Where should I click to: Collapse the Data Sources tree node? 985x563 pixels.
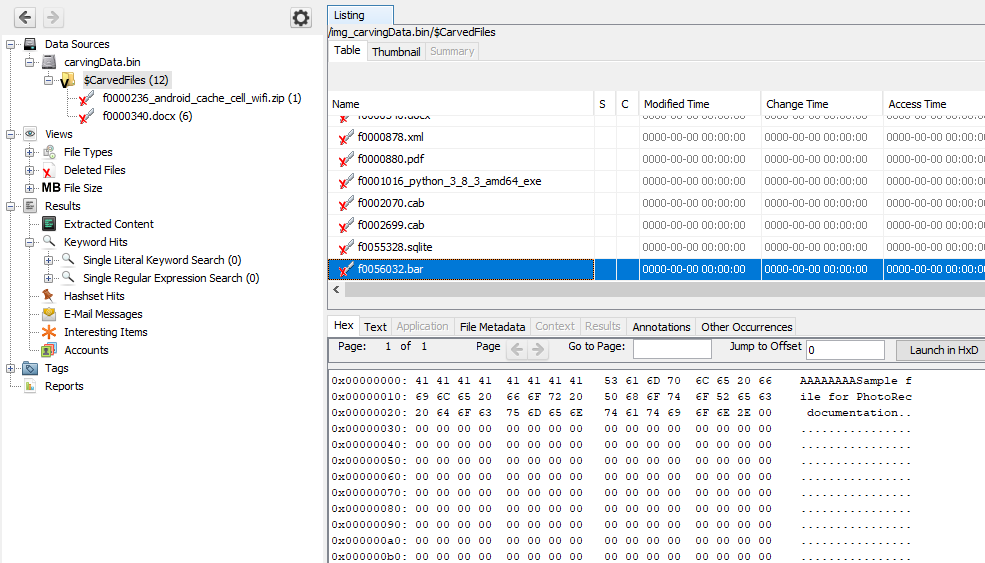(x=11, y=44)
